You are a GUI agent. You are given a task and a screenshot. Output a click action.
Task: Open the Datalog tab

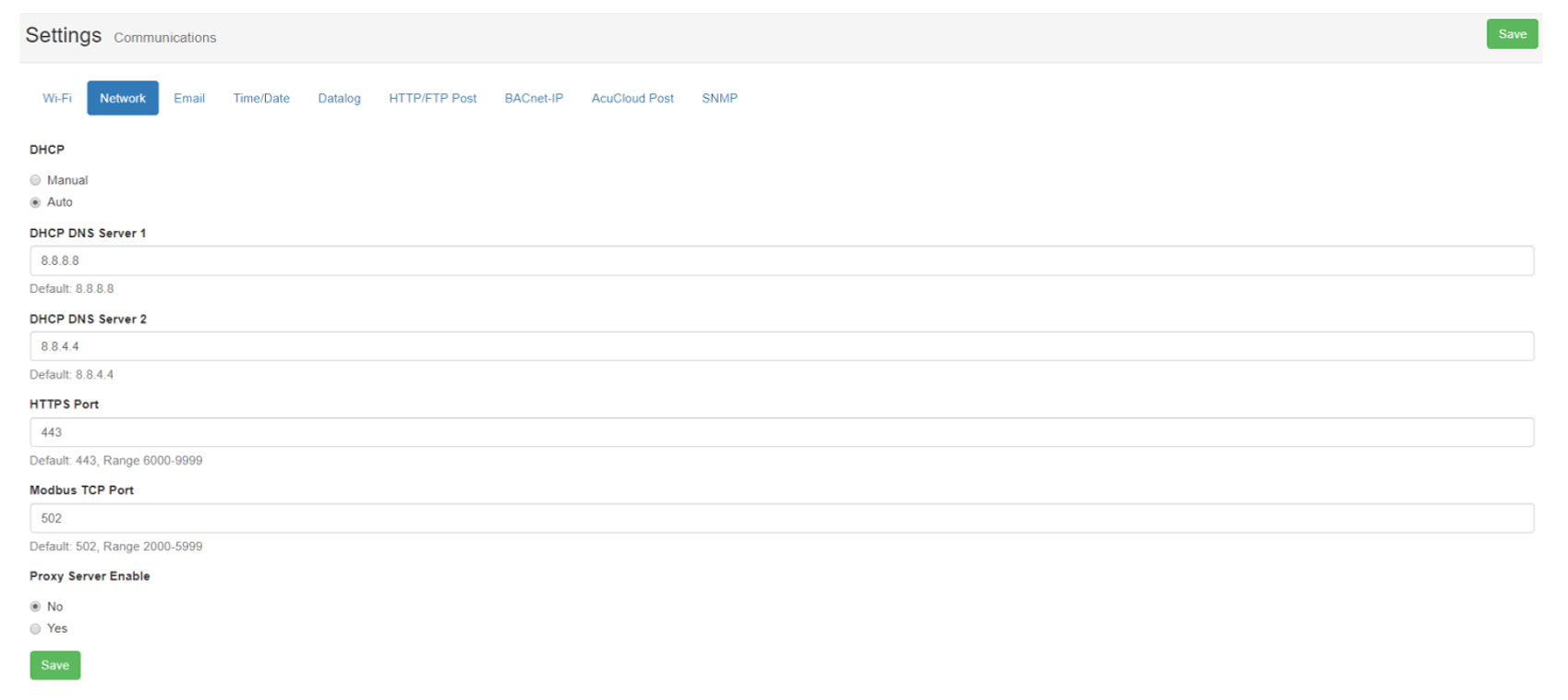click(x=339, y=98)
